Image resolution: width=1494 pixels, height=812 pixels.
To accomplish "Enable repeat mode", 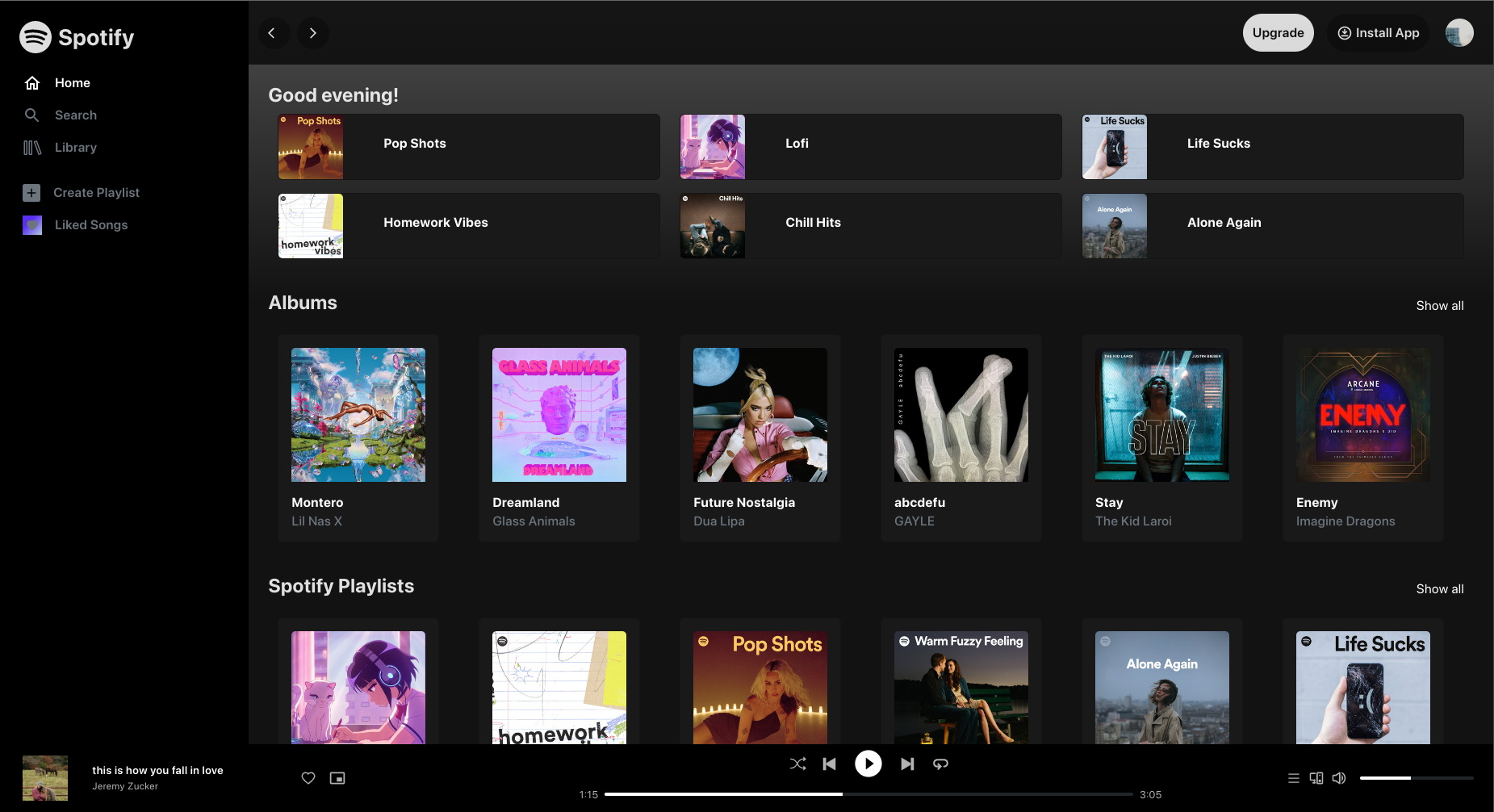I will pyautogui.click(x=940, y=764).
